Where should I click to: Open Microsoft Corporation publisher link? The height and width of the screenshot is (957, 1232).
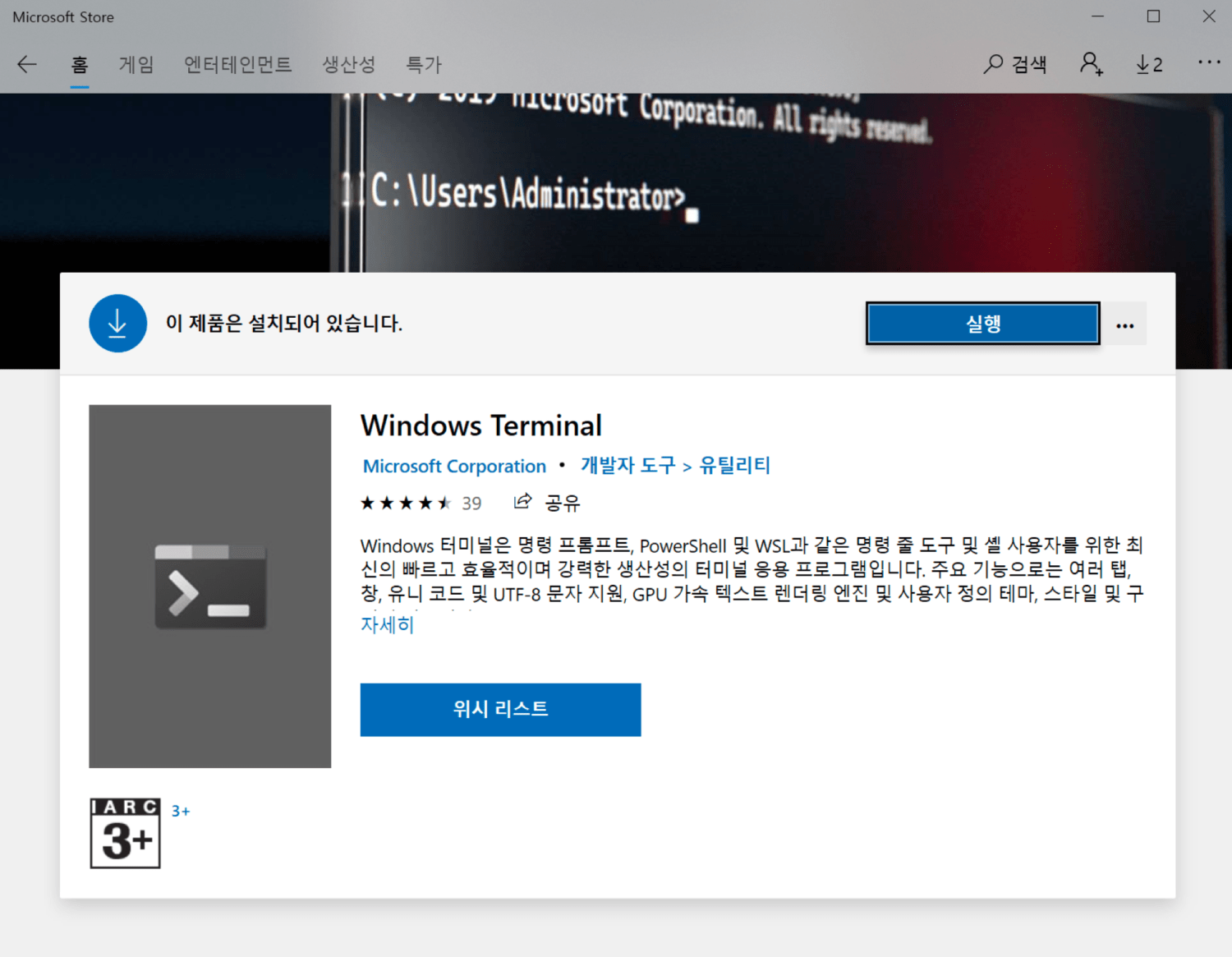click(454, 467)
